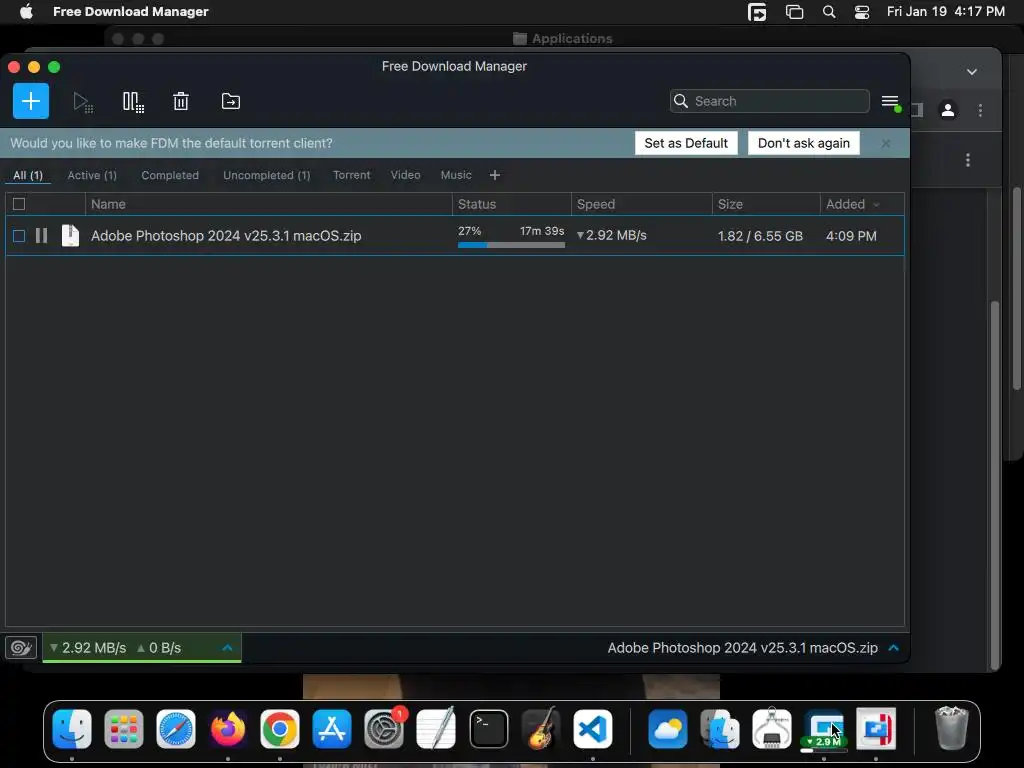Show the Video filter tab
Image resolution: width=1024 pixels, height=768 pixels.
pos(406,175)
